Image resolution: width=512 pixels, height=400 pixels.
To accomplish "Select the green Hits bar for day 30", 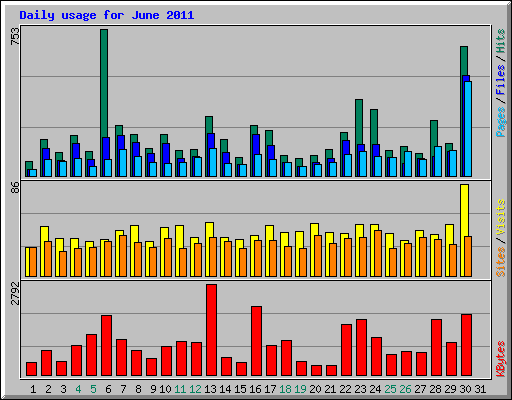I will [x=464, y=61].
